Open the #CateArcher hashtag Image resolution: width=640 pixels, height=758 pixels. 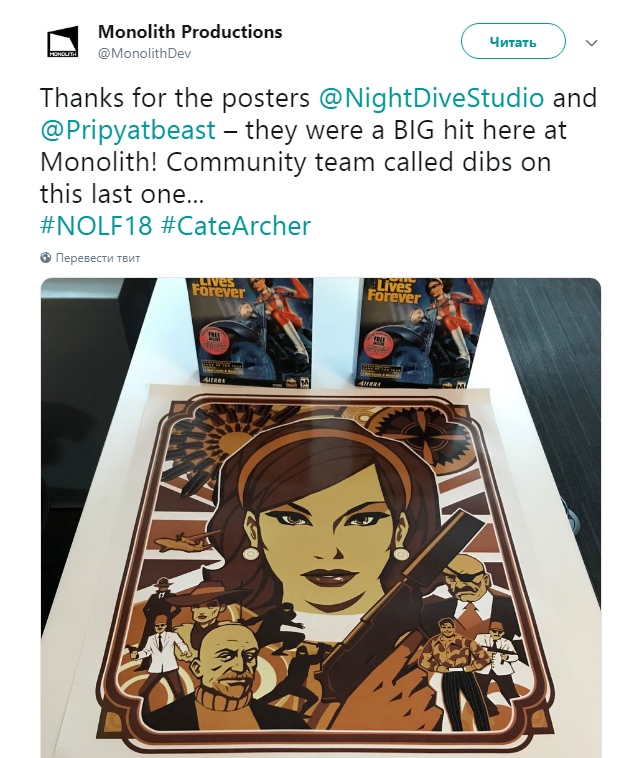pos(235,225)
